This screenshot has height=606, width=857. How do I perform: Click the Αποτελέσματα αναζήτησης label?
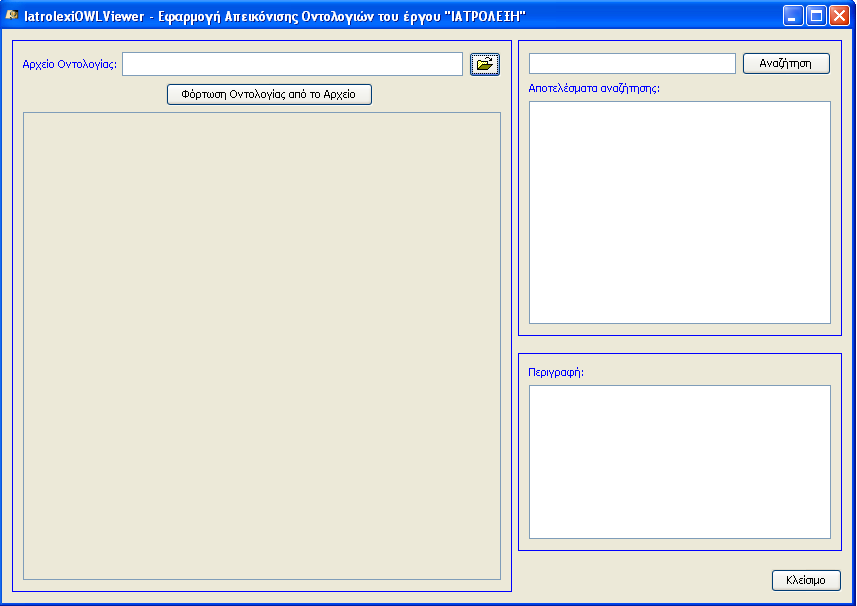tap(594, 89)
